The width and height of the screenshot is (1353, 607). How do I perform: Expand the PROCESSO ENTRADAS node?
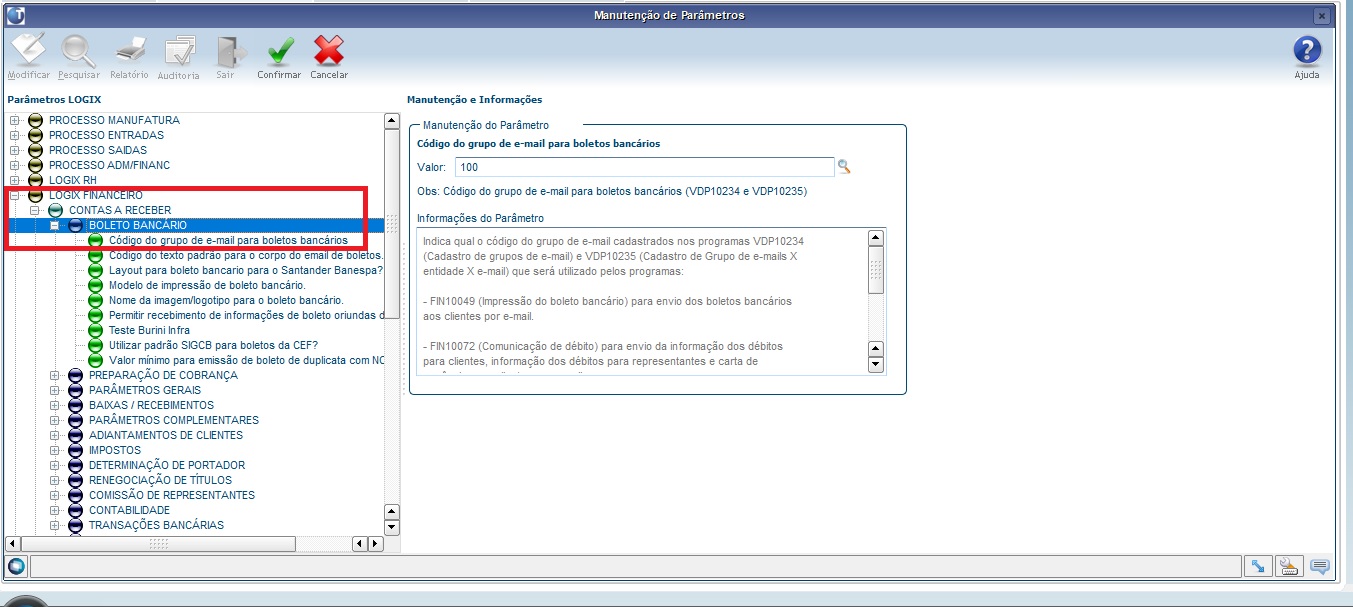click(x=15, y=136)
